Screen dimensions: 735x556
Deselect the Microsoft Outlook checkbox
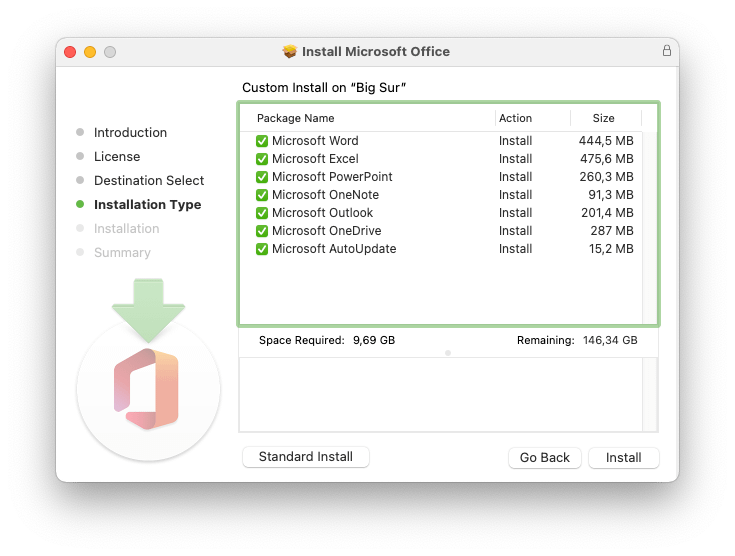click(x=262, y=213)
